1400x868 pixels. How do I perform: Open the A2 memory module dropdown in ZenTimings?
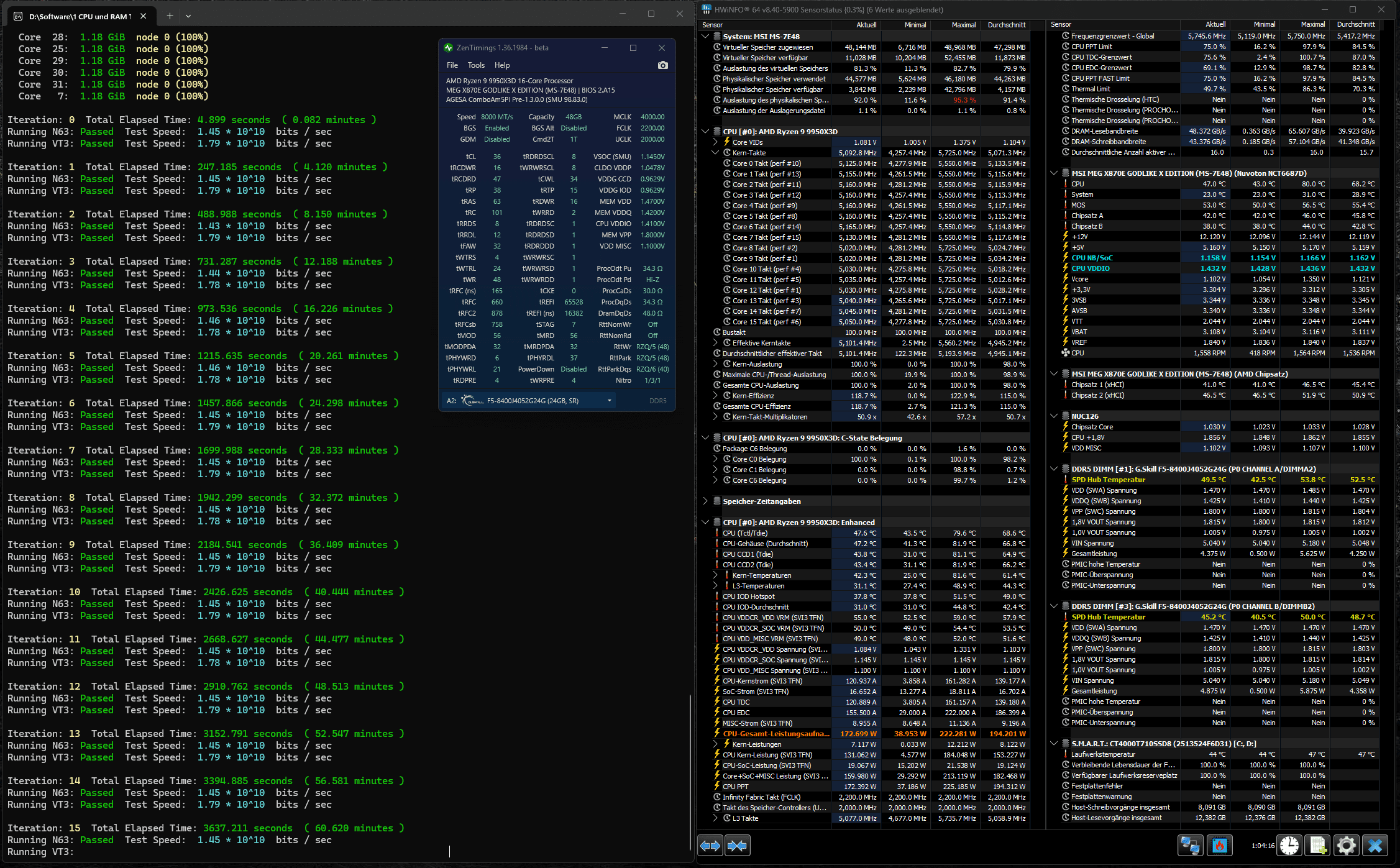click(x=609, y=401)
